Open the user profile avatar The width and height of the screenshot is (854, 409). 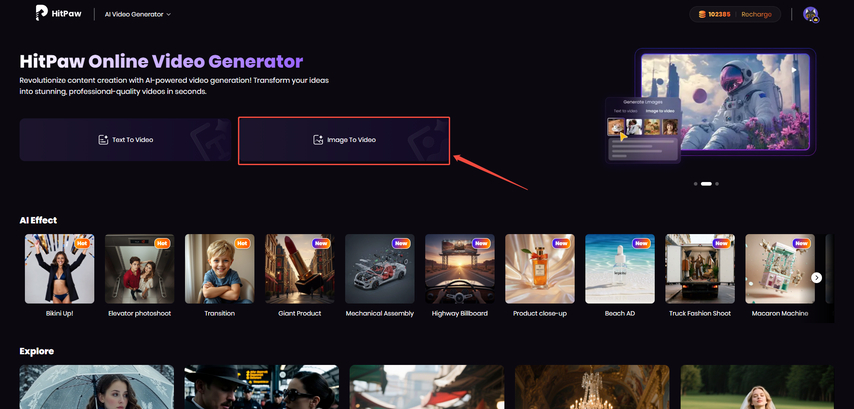tap(811, 15)
